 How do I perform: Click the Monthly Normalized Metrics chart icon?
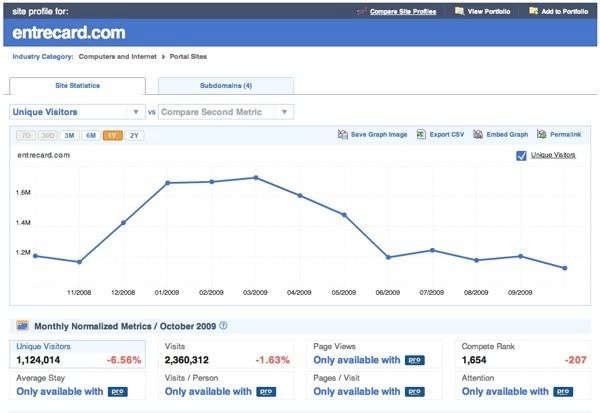pyautogui.click(x=23, y=326)
